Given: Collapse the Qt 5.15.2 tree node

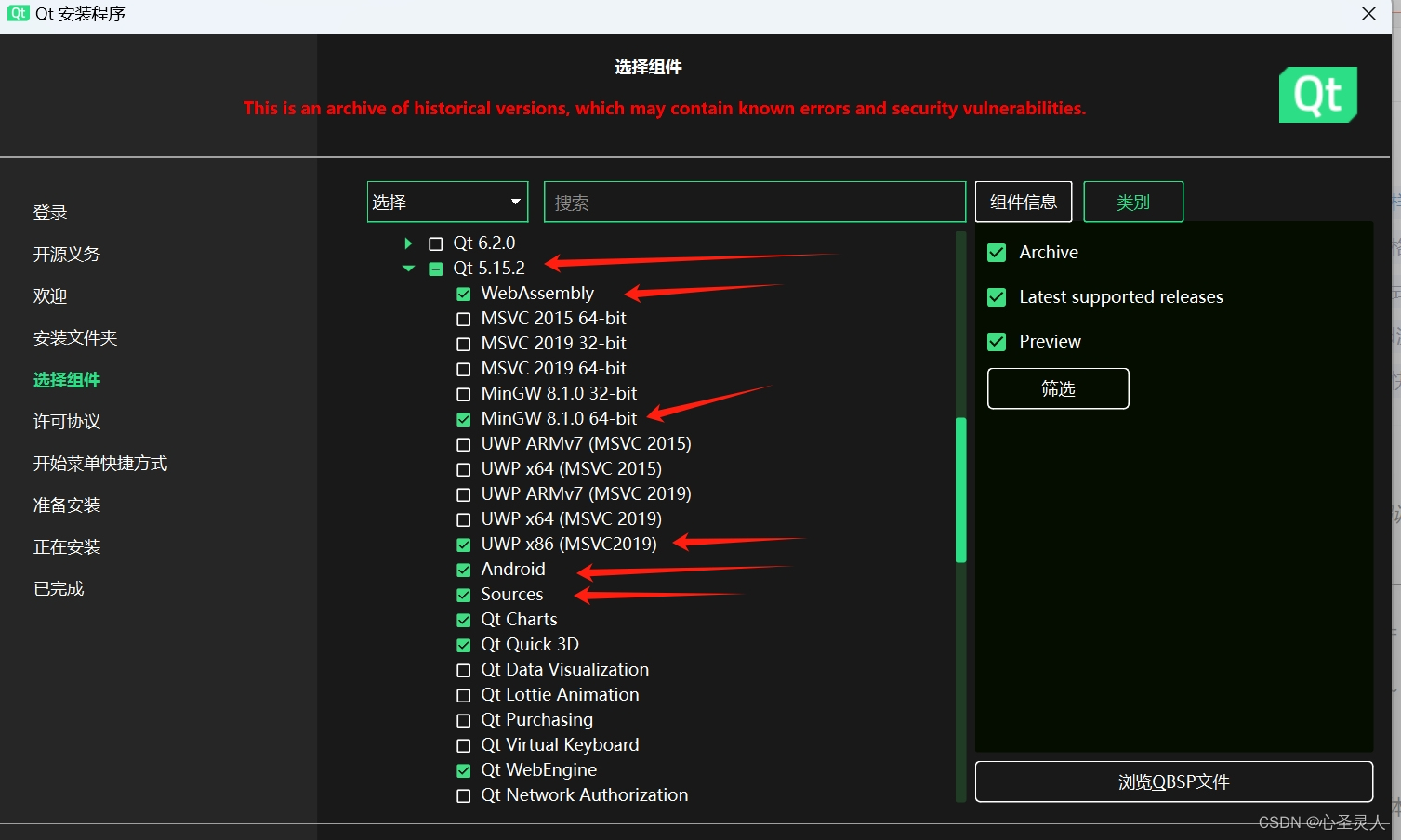Looking at the screenshot, I should (x=407, y=268).
